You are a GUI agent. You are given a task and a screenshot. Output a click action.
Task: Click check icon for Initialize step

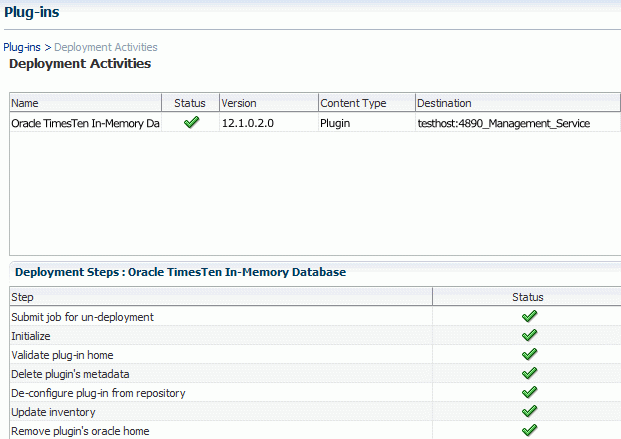tap(530, 335)
